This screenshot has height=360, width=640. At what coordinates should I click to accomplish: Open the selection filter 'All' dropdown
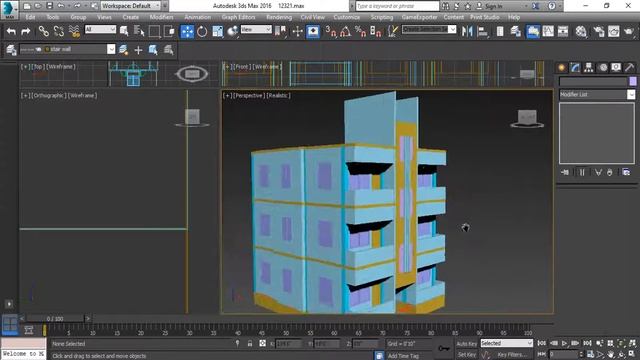tap(100, 29)
